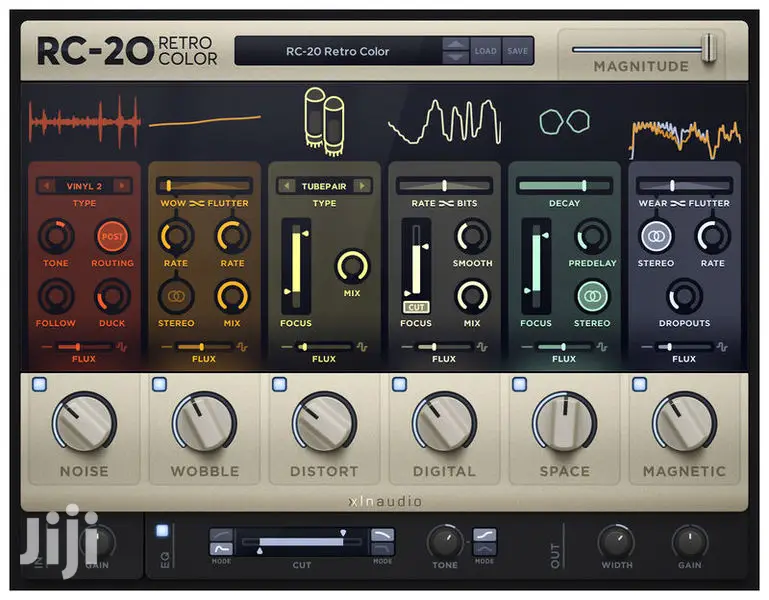
Task: Click the large DIGITAL amount knob
Action: [x=444, y=422]
